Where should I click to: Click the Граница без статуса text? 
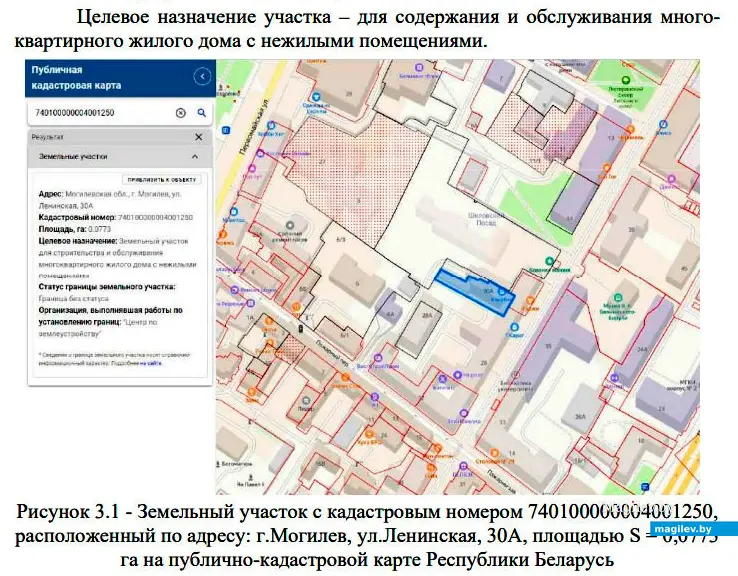pyautogui.click(x=73, y=298)
